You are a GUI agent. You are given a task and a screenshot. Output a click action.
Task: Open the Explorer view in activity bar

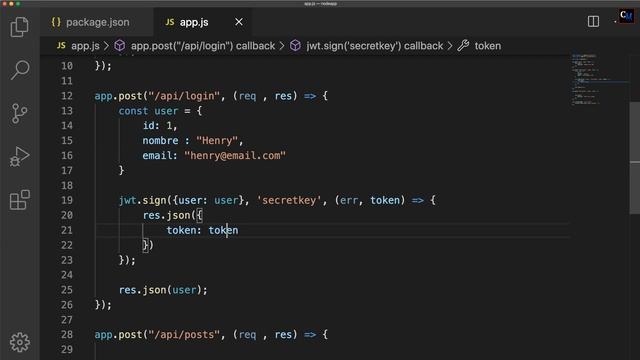click(x=19, y=27)
